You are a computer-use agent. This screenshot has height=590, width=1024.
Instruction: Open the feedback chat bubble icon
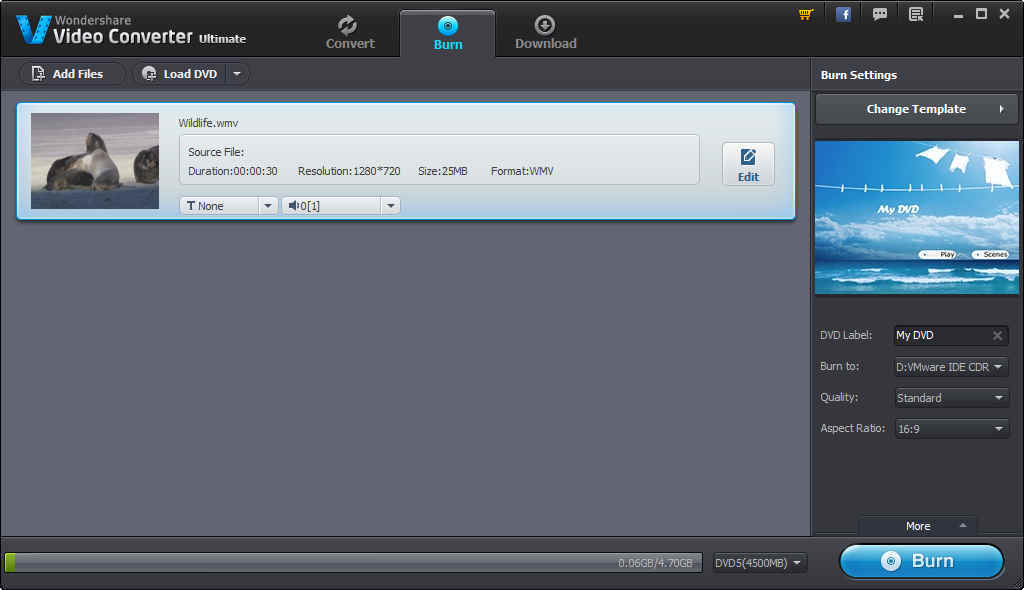[x=880, y=14]
